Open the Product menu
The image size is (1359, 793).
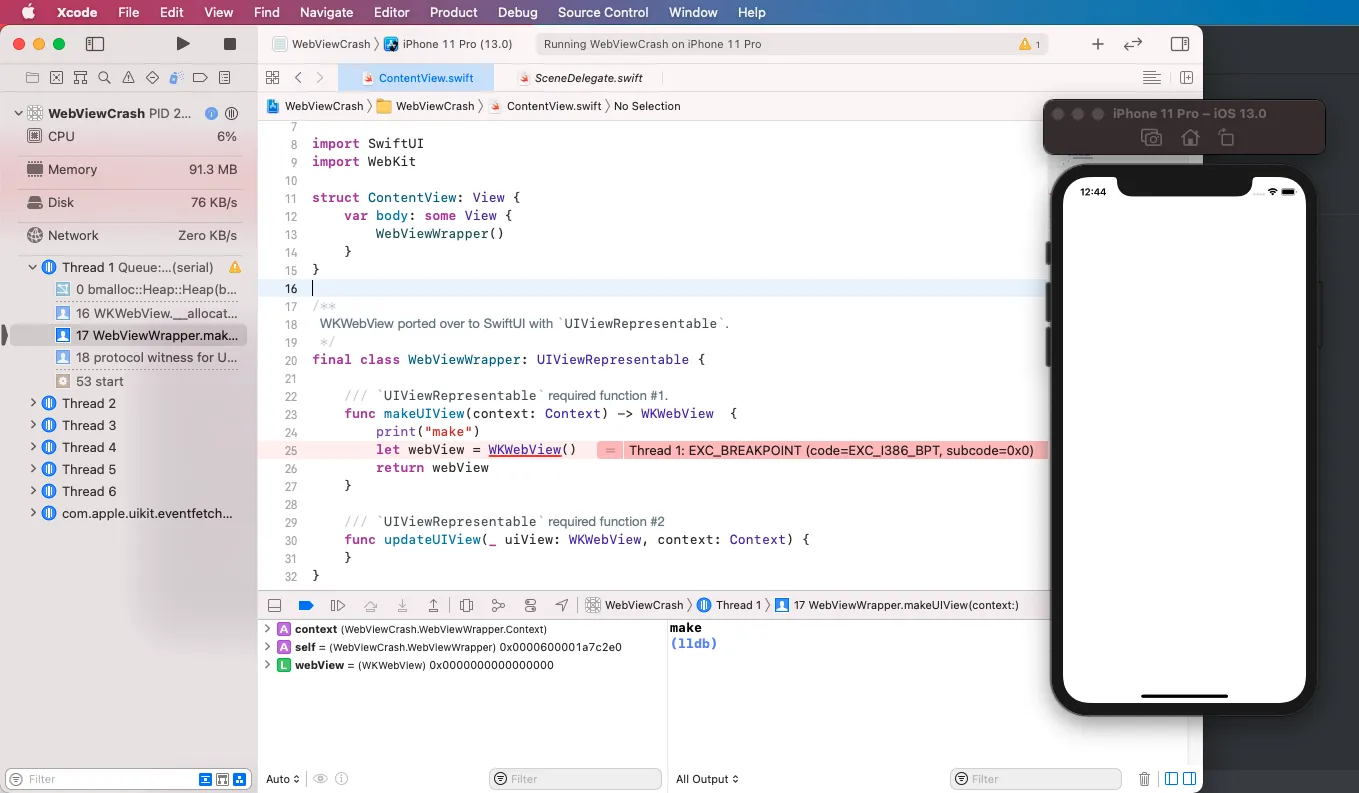coord(454,12)
